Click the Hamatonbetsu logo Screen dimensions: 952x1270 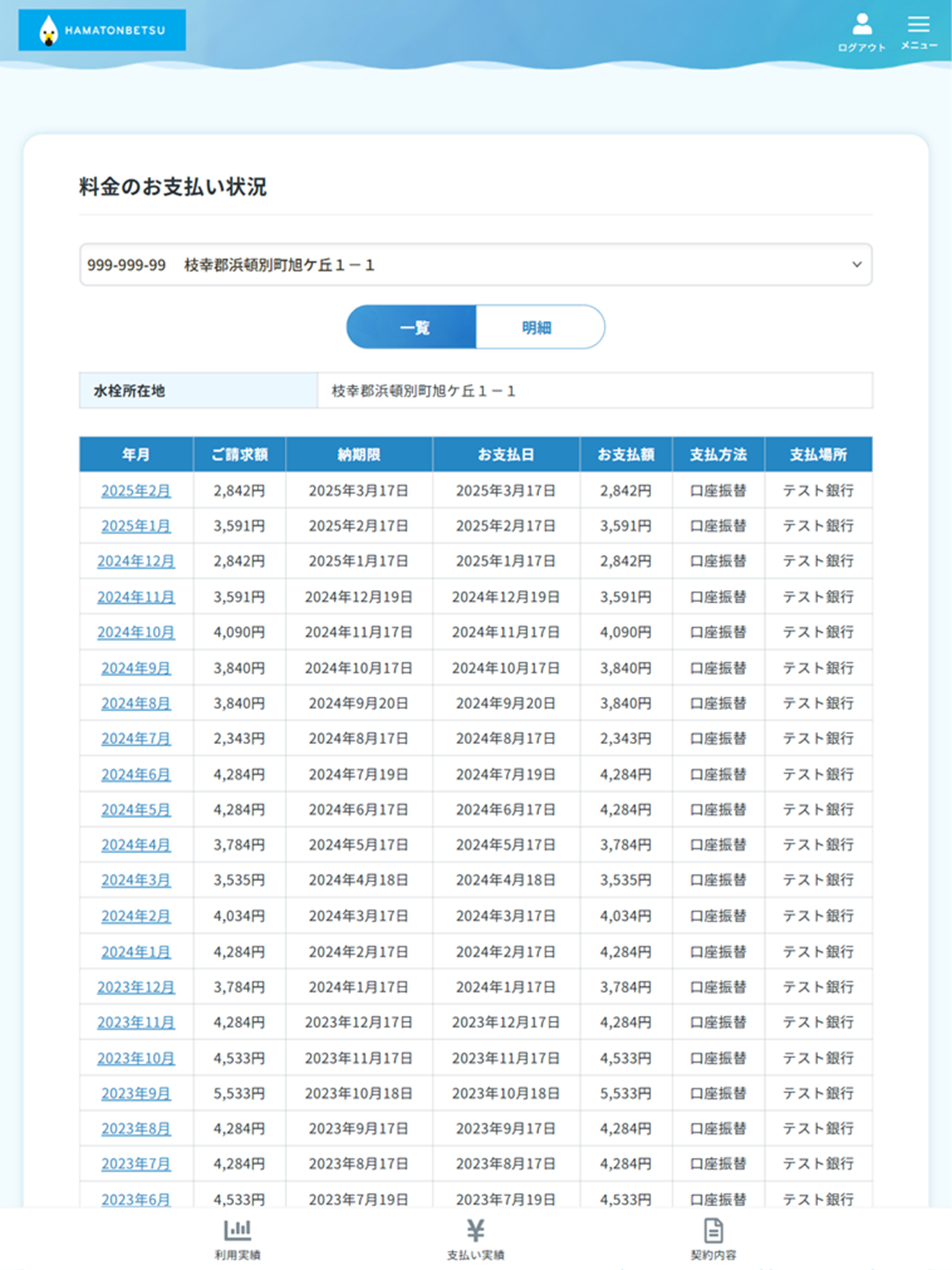(x=102, y=30)
